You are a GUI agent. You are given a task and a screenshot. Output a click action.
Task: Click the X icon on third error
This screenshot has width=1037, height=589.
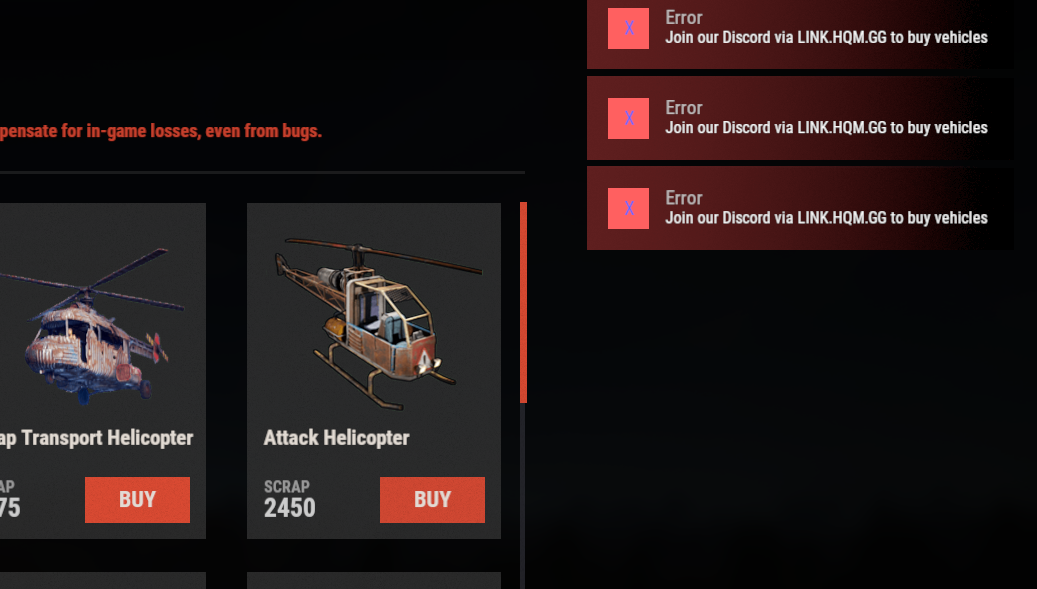[x=628, y=208]
